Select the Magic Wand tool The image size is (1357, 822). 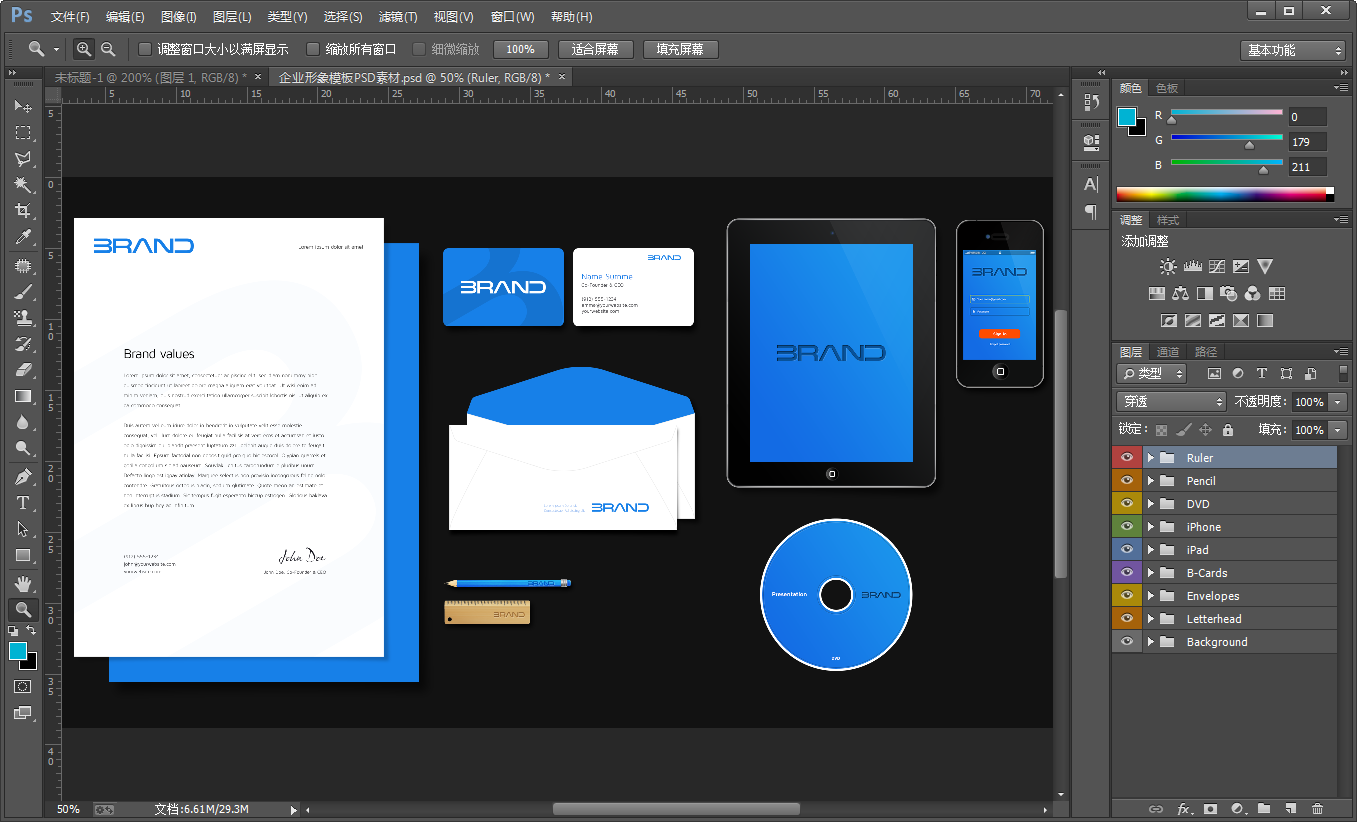pos(23,185)
